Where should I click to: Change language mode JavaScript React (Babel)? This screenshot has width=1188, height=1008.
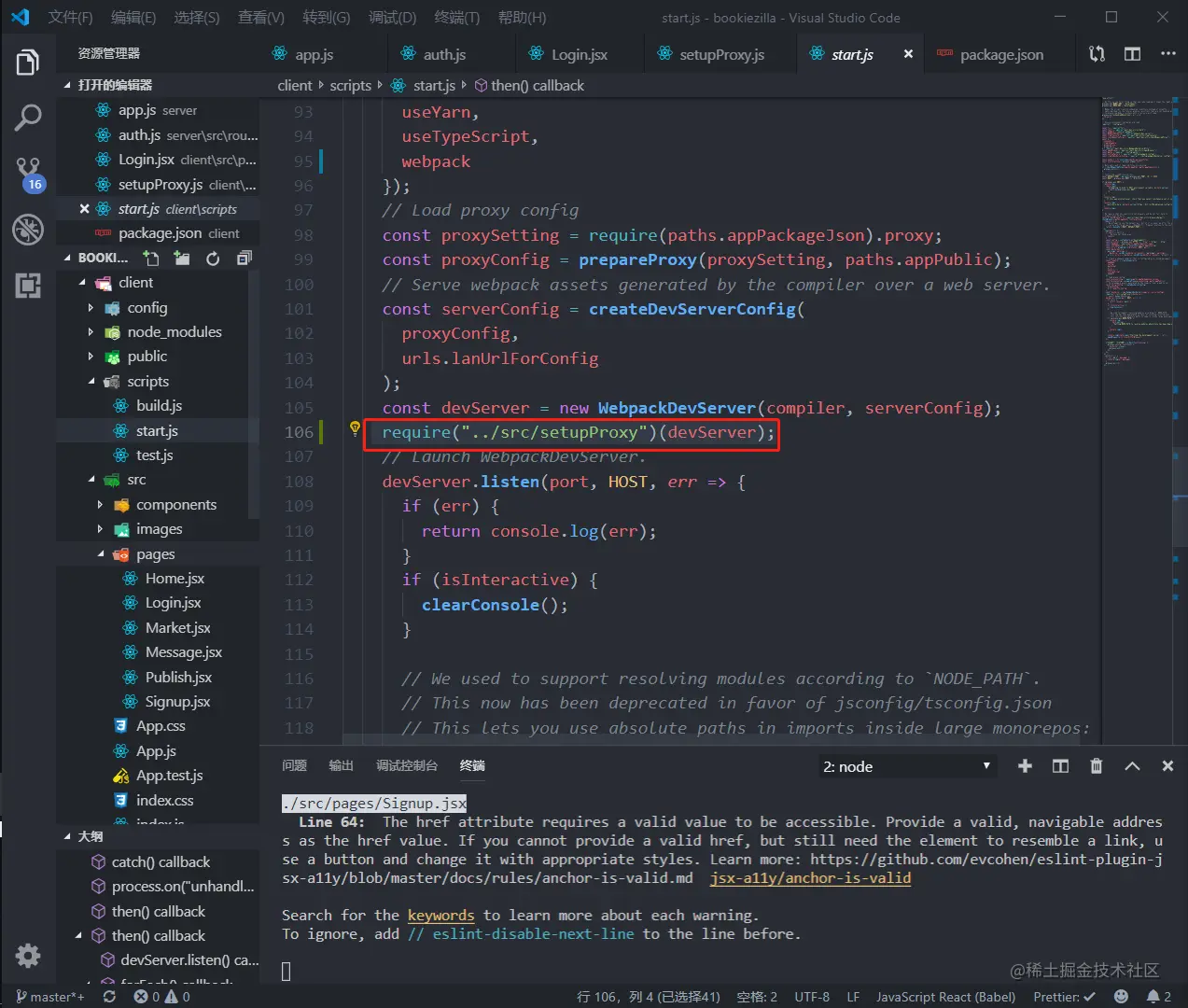pyautogui.click(x=945, y=997)
